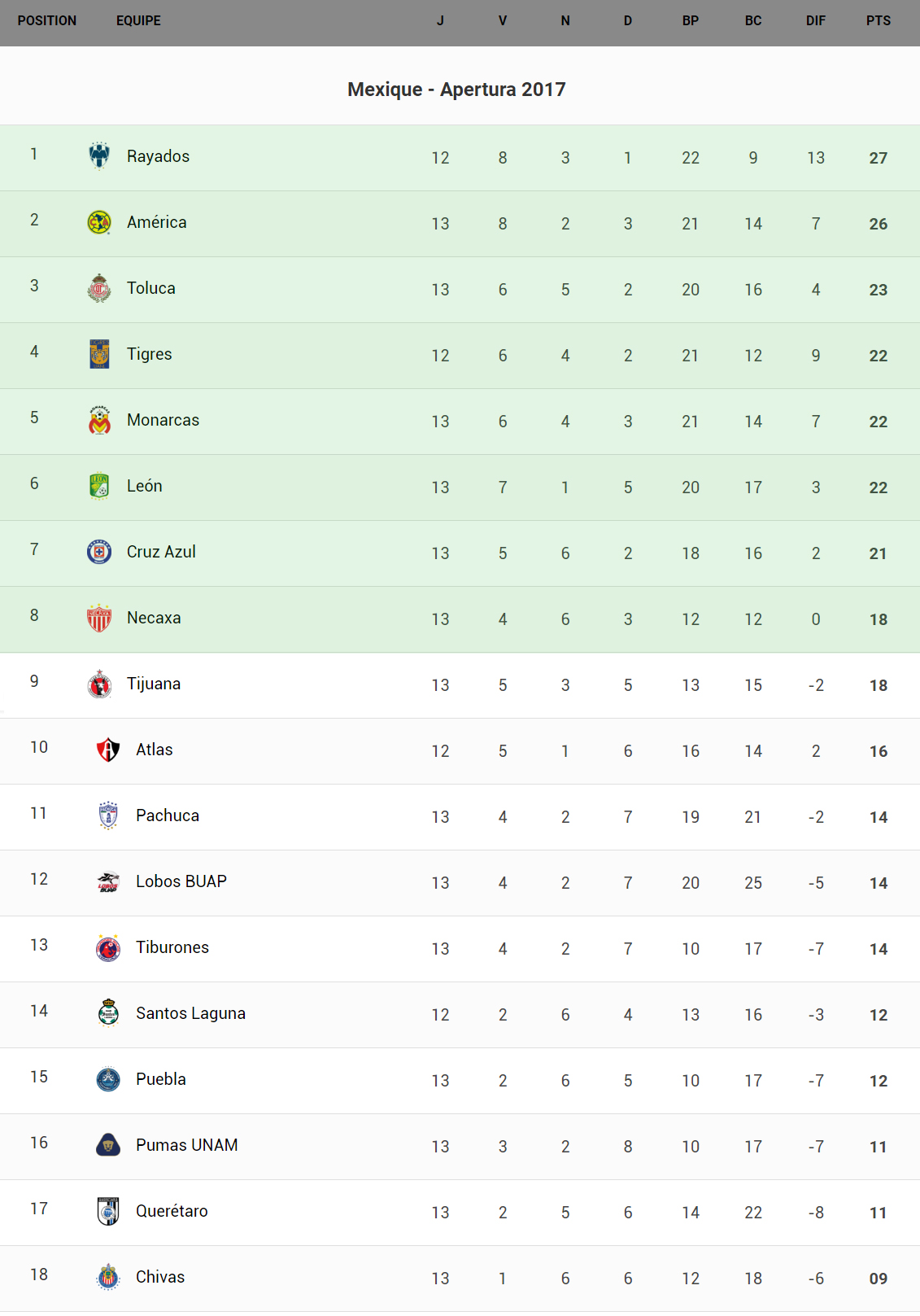Click the DIF column header

click(815, 21)
